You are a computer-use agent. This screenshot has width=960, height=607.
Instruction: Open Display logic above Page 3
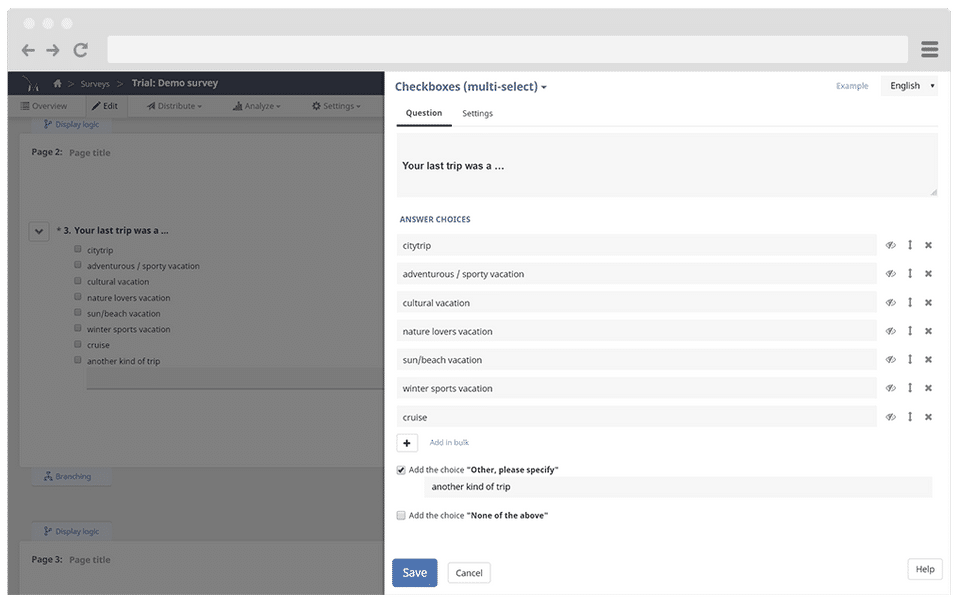(72, 532)
